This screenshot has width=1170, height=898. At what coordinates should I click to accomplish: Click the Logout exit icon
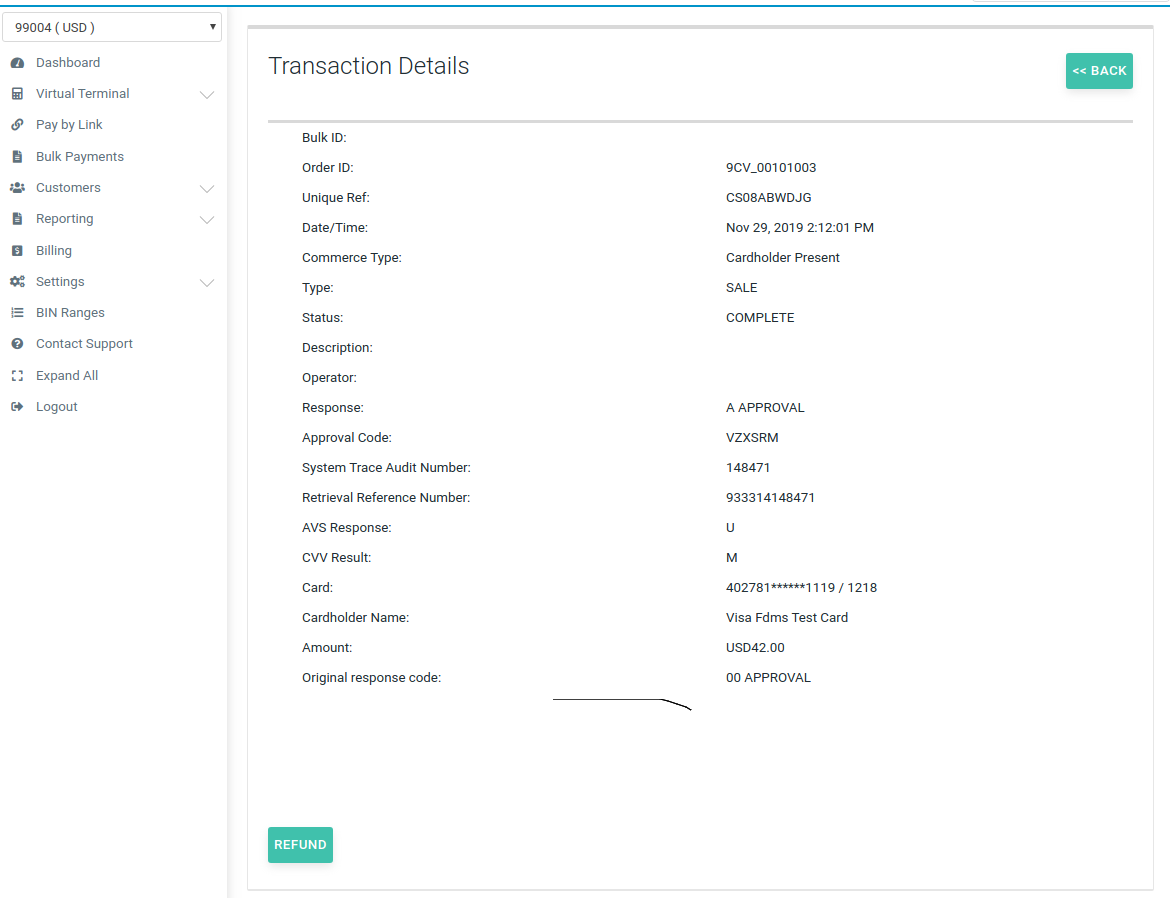point(17,407)
